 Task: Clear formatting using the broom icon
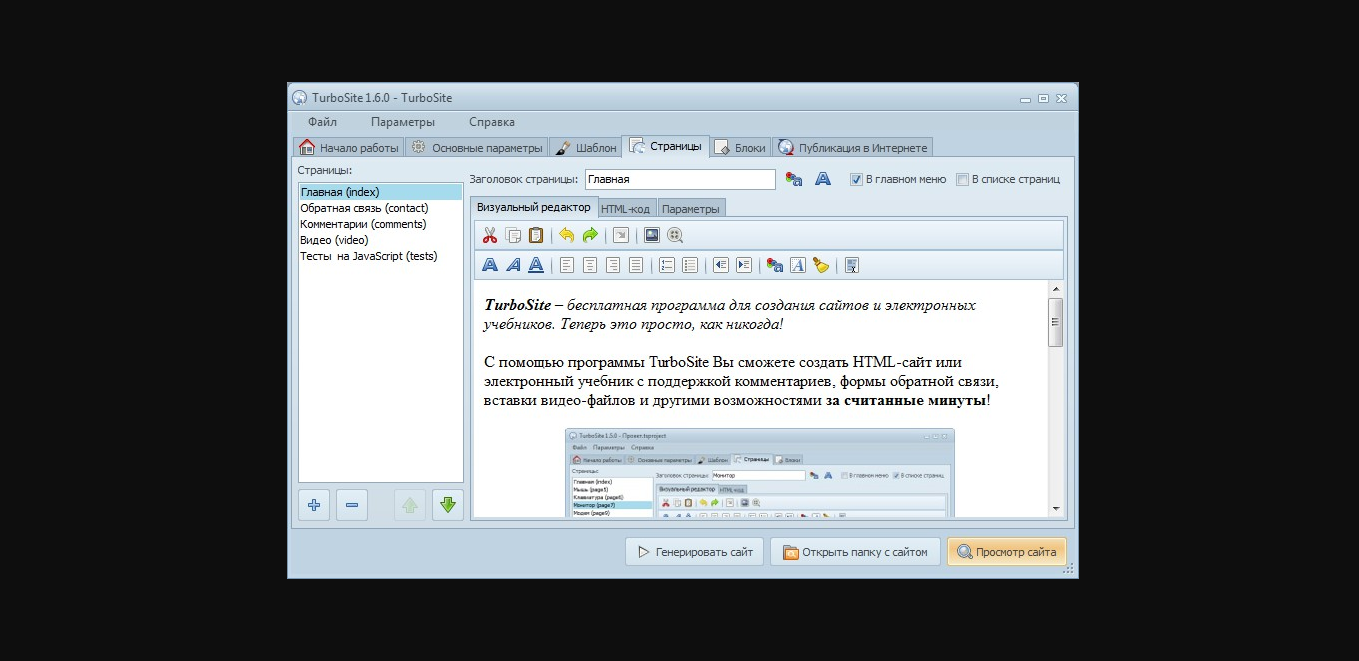(x=822, y=265)
